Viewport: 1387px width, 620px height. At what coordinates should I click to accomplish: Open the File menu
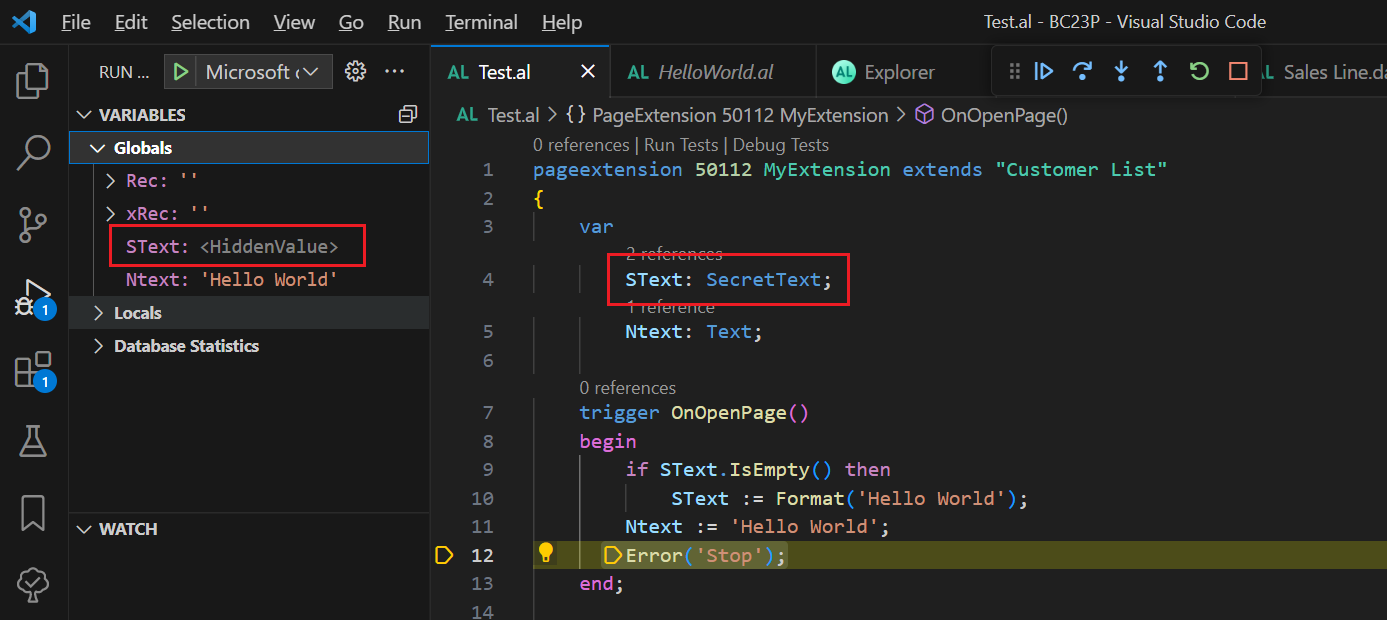click(76, 22)
